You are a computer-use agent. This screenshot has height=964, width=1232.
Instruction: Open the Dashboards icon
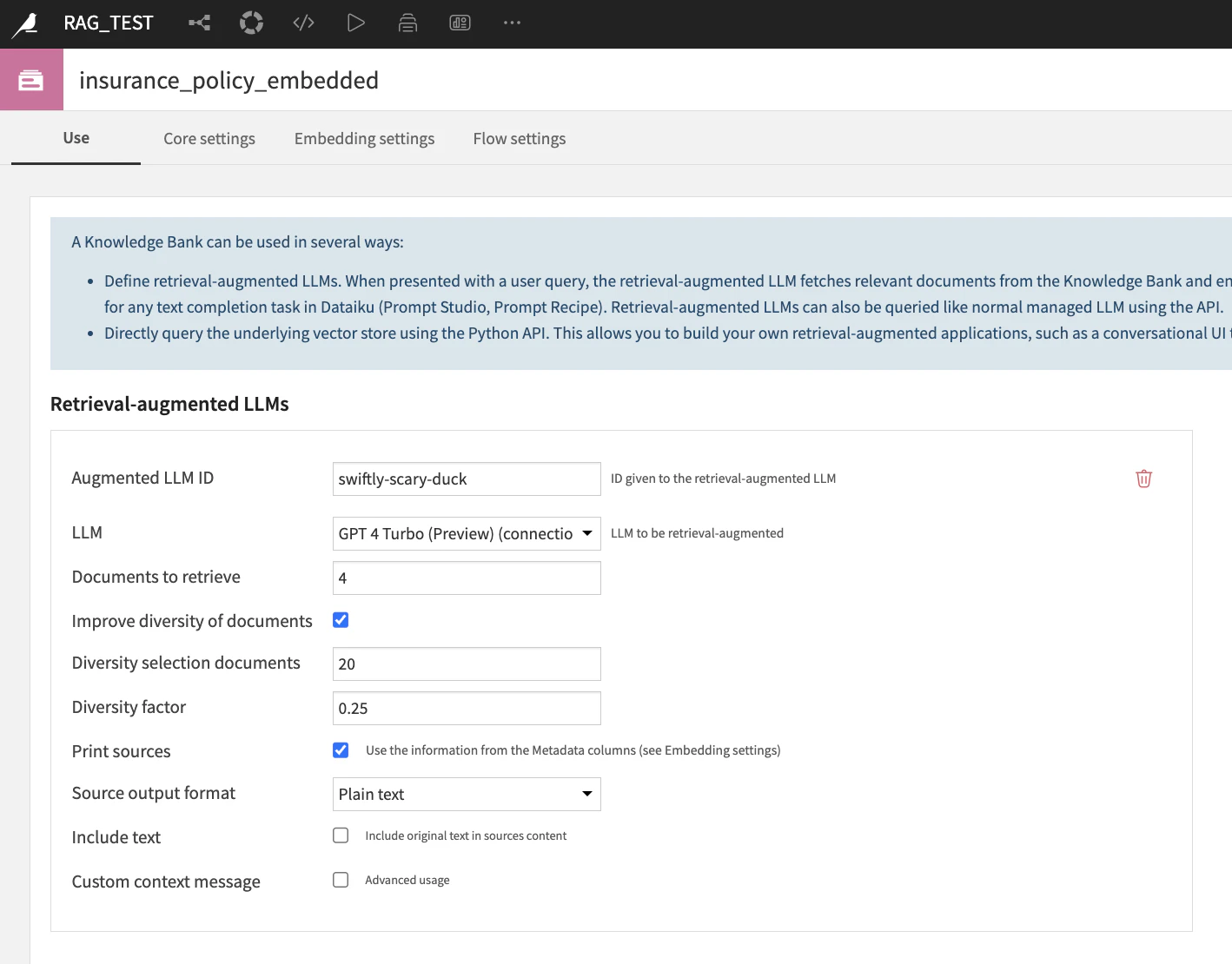(x=460, y=23)
